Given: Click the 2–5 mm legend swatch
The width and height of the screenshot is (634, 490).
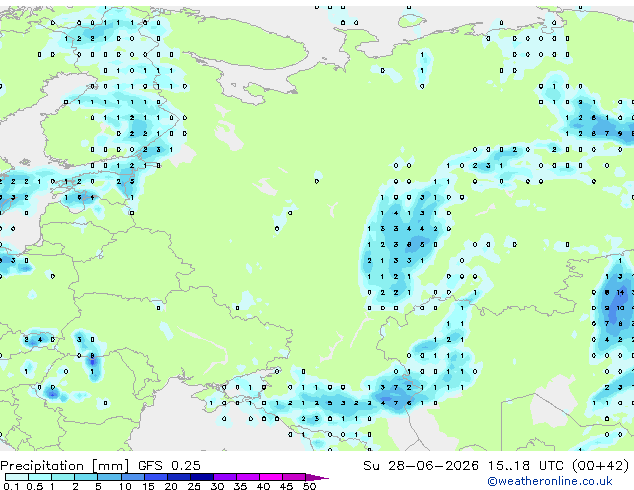Looking at the screenshot, I should tap(86, 477).
